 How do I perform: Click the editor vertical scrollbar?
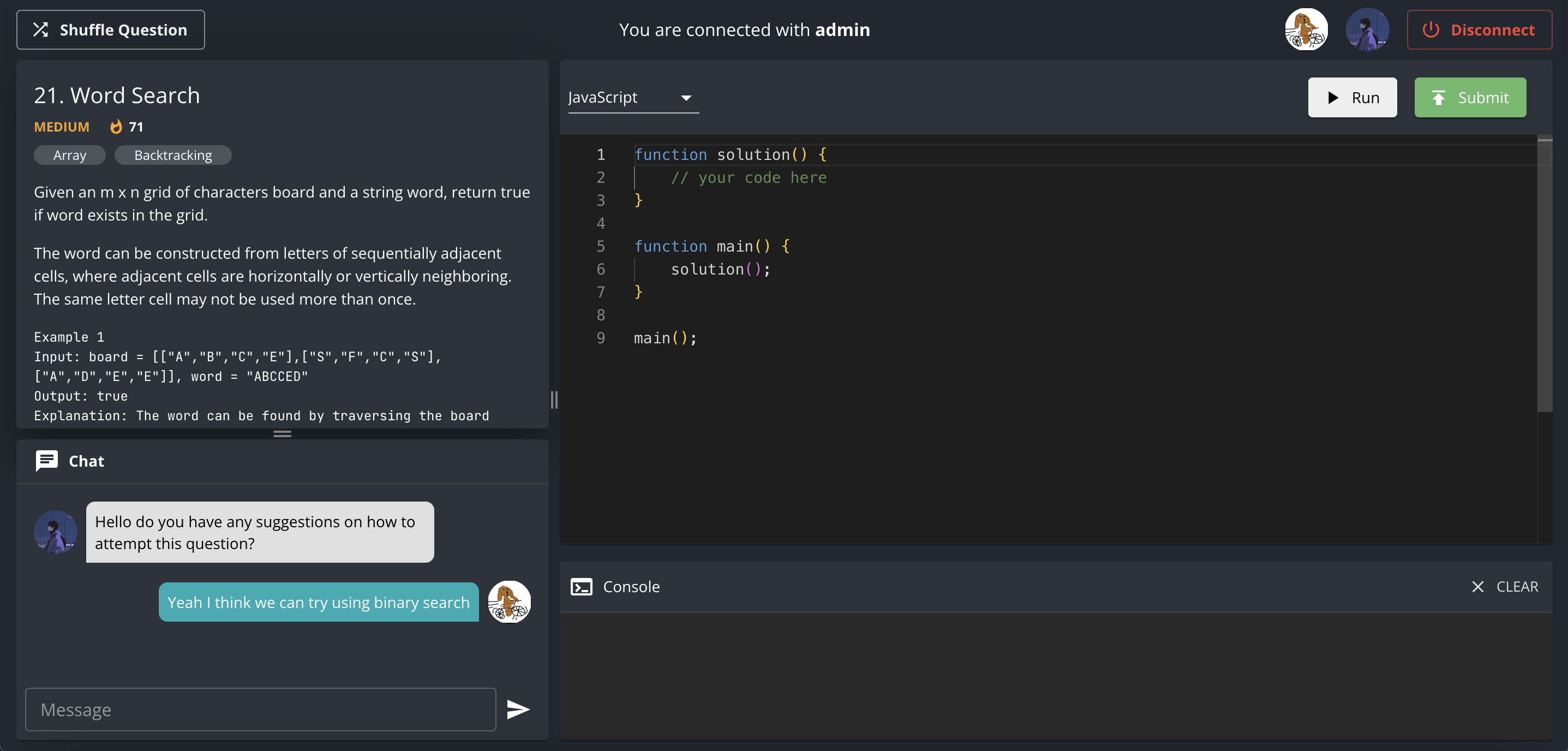point(1544,274)
